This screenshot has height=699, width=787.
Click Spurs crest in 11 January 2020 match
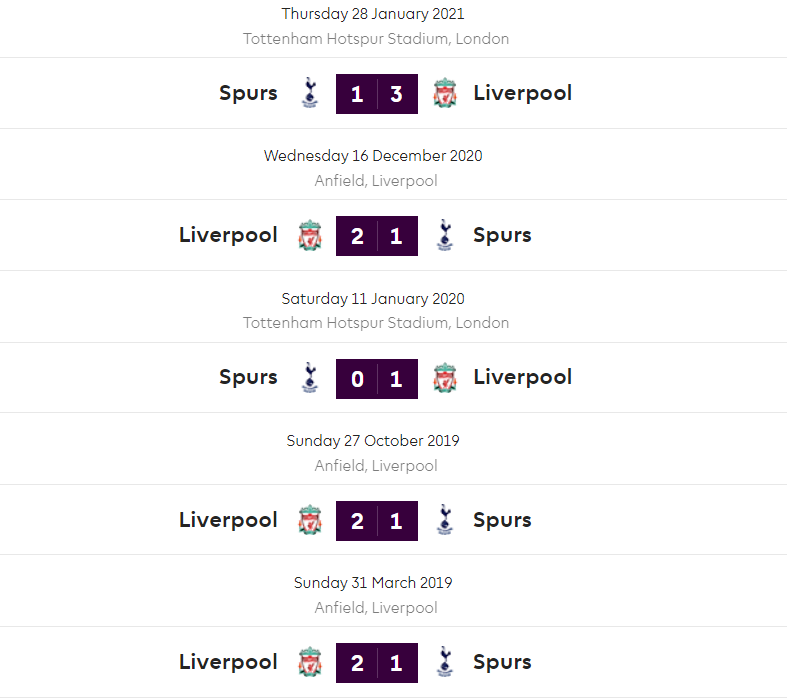309,378
